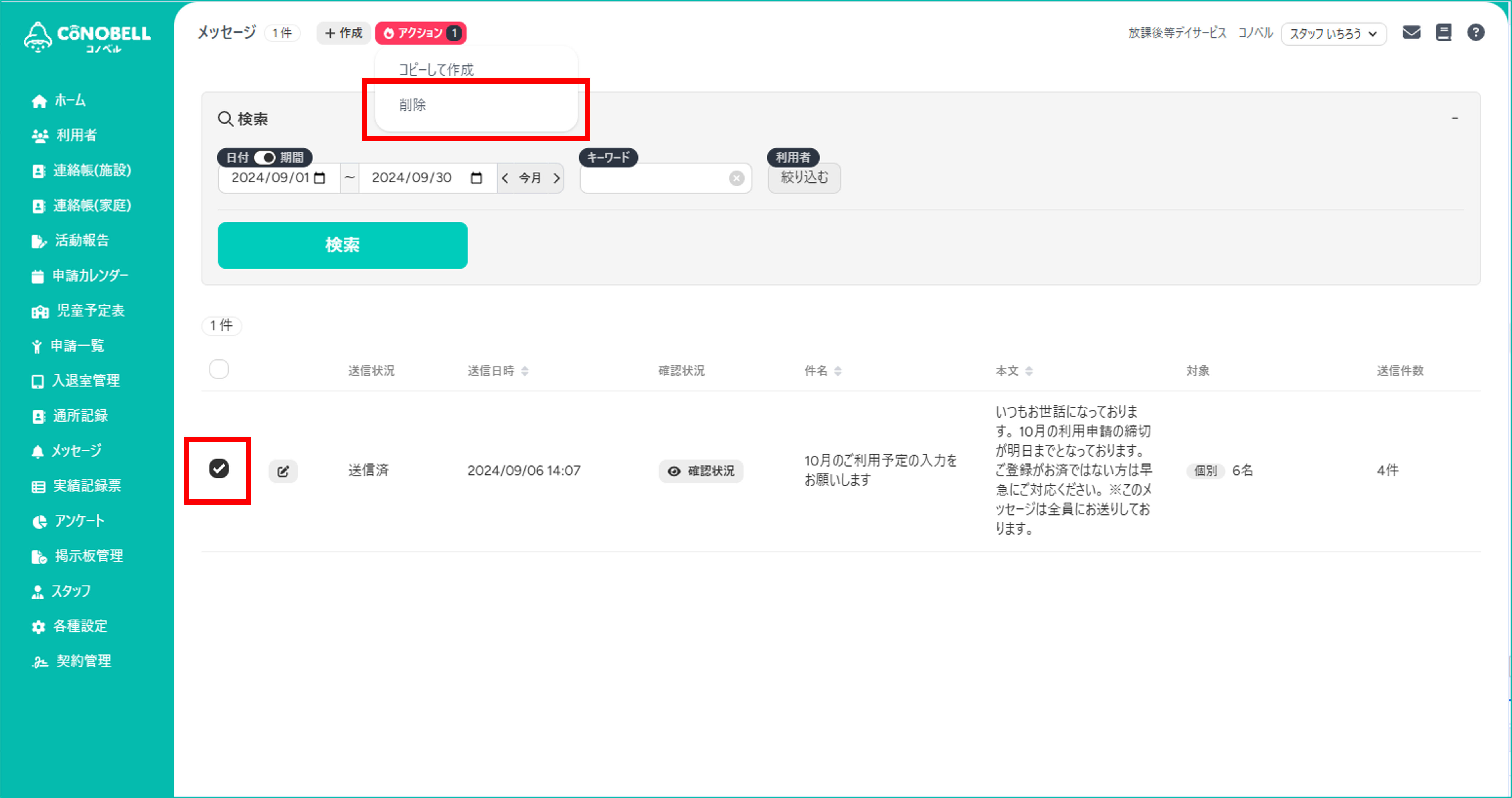Click the 送信済 status cell

tap(369, 470)
